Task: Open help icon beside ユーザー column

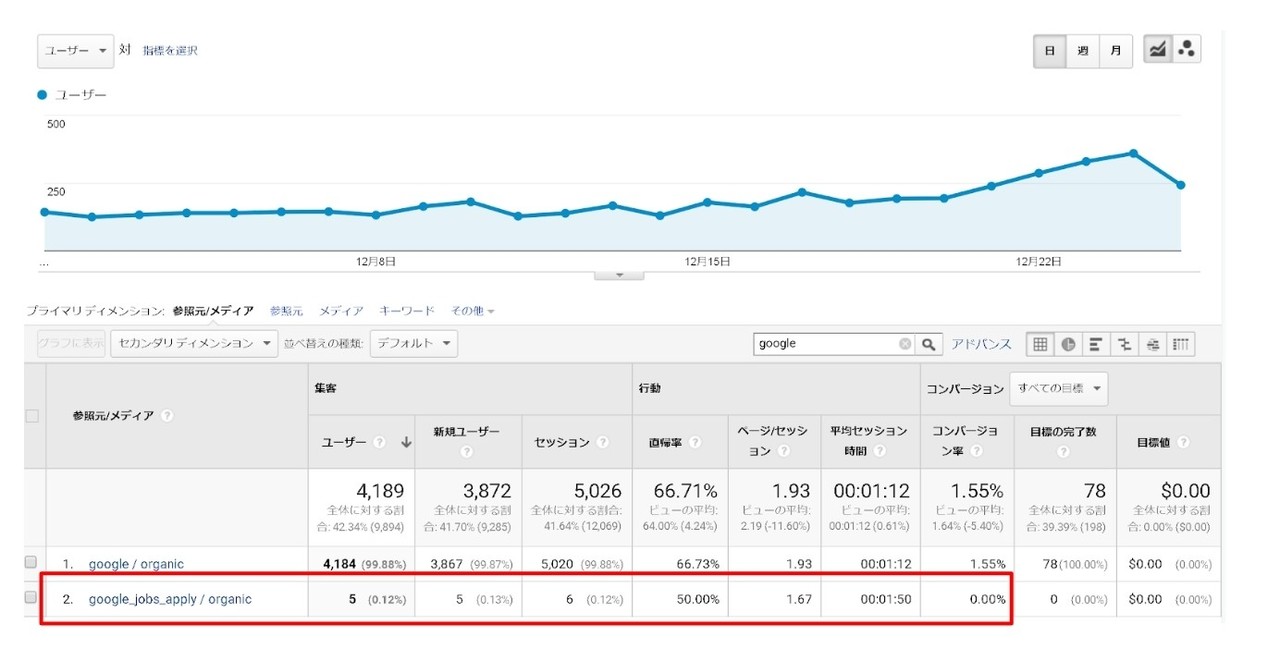Action: [380, 442]
